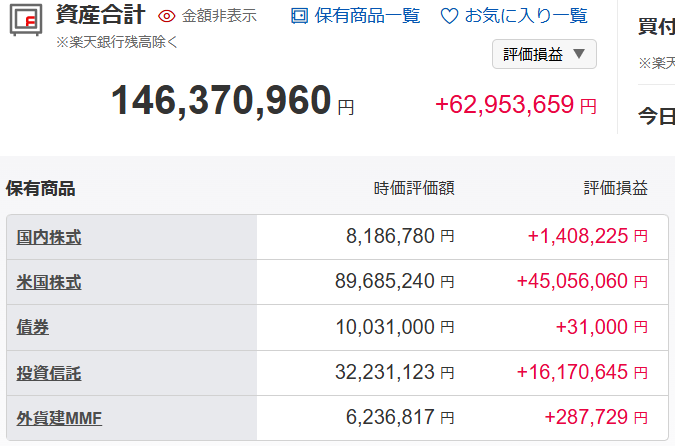Open the 保有商品一覧 link
This screenshot has height=446, width=675.
pos(367,16)
